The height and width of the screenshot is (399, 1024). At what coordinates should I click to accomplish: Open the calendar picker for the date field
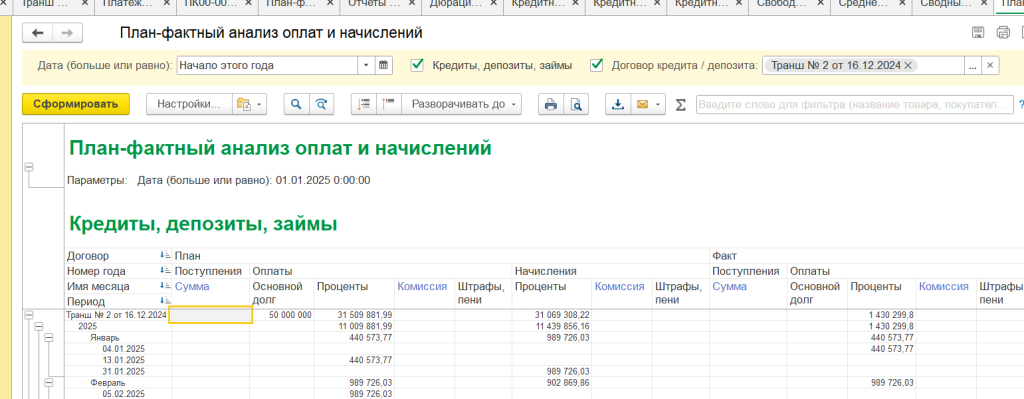click(384, 65)
